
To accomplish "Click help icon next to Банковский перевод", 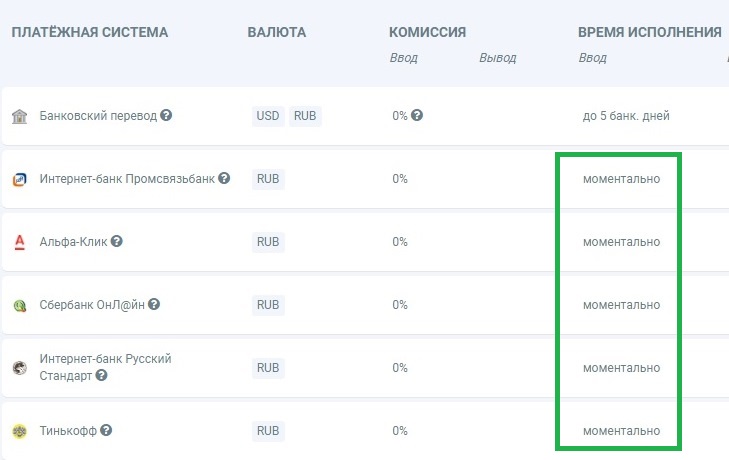I will coord(166,115).
